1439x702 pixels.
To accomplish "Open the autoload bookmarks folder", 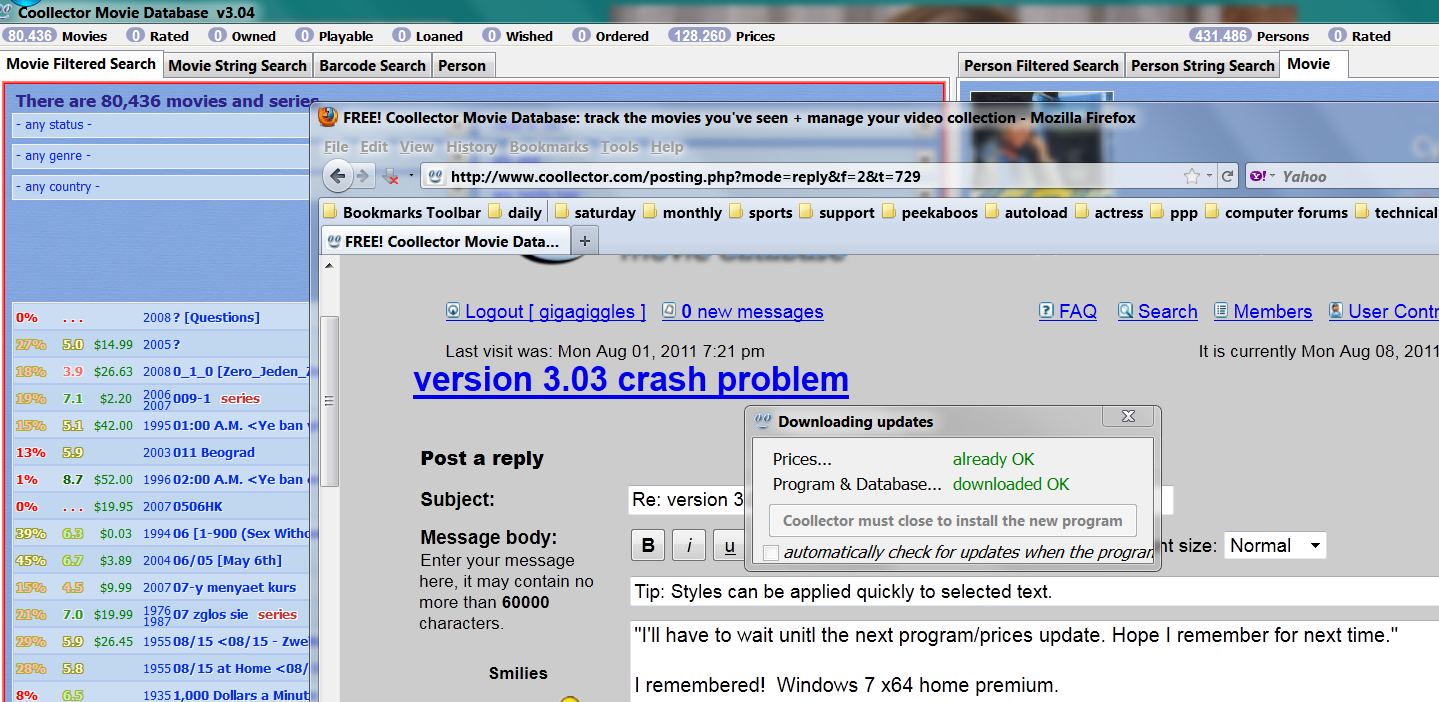I will coord(1025,212).
